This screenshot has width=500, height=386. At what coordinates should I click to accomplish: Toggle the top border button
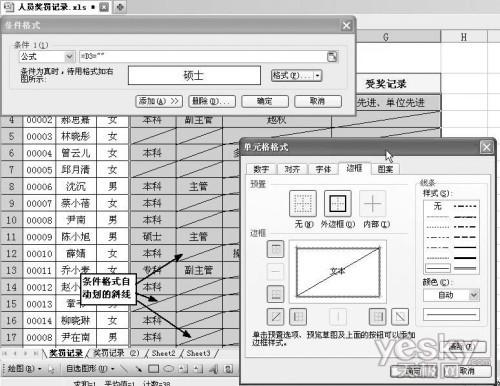pos(275,249)
